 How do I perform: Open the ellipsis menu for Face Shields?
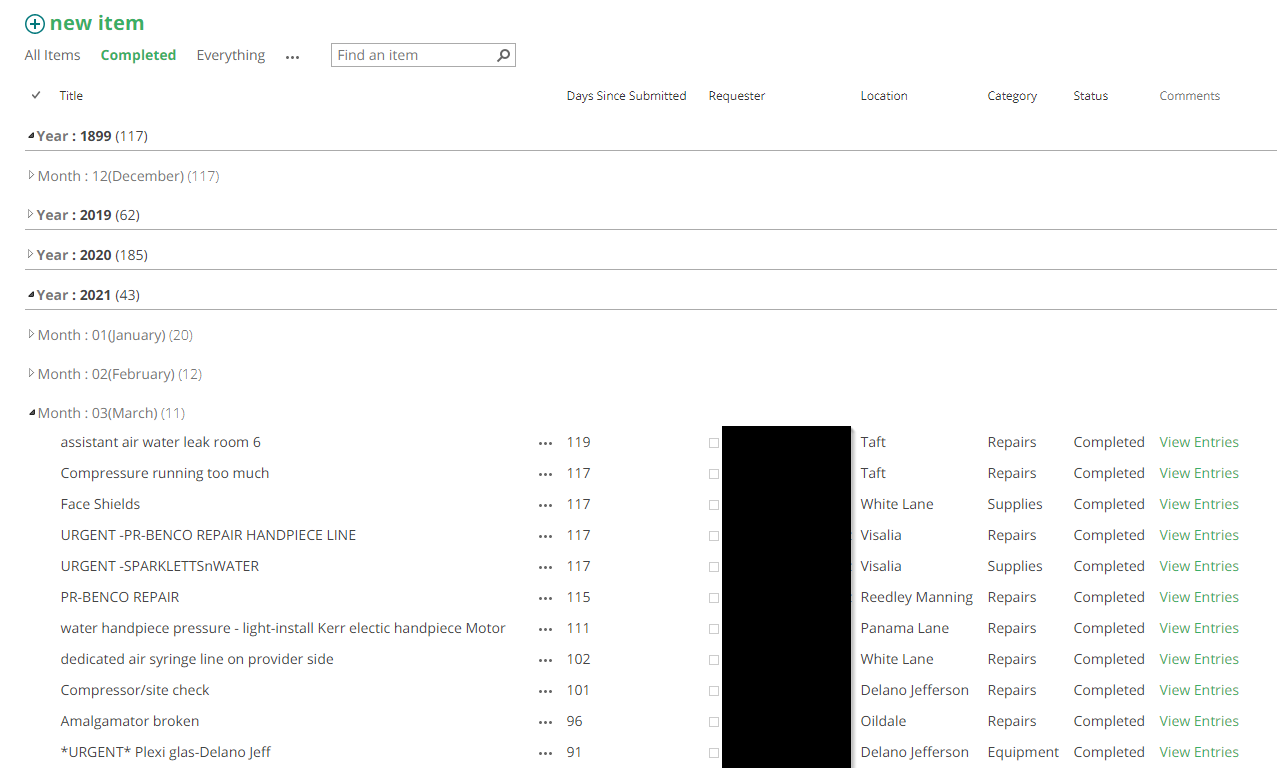[x=546, y=504]
